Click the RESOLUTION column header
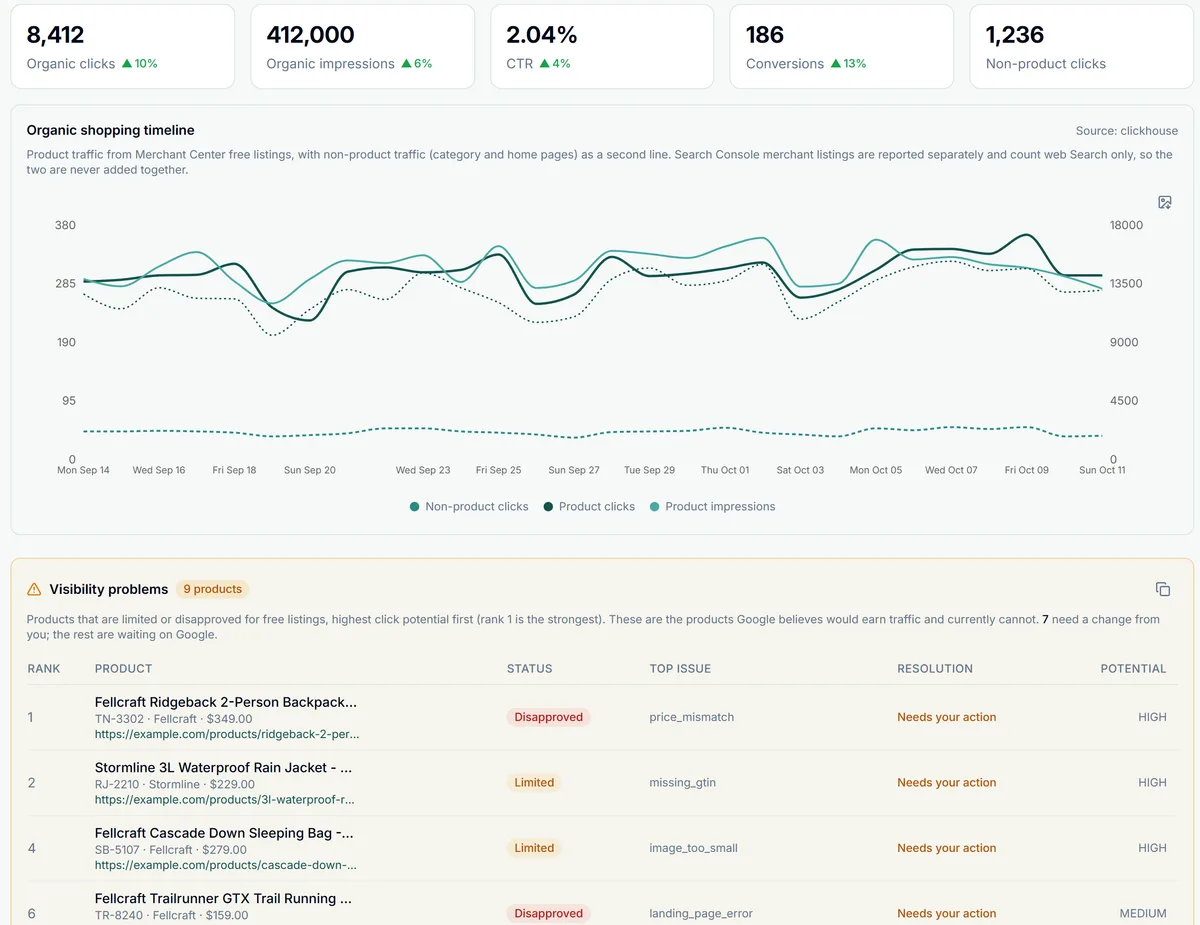 click(x=935, y=669)
